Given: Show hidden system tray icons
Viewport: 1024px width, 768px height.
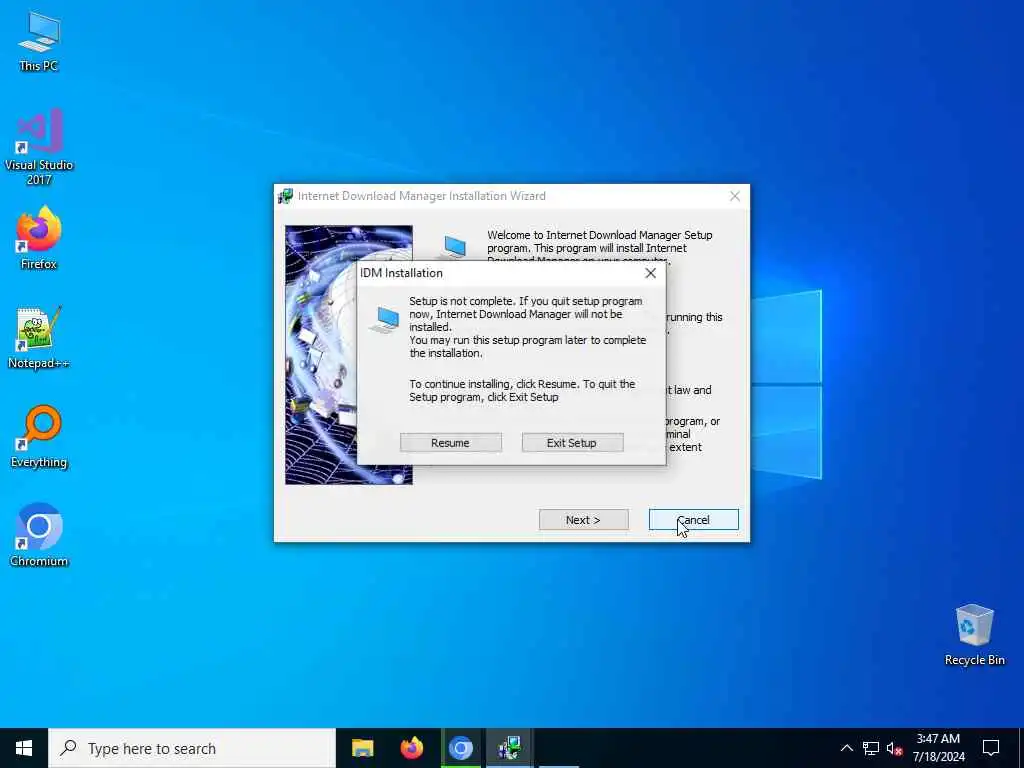Looking at the screenshot, I should [x=846, y=748].
